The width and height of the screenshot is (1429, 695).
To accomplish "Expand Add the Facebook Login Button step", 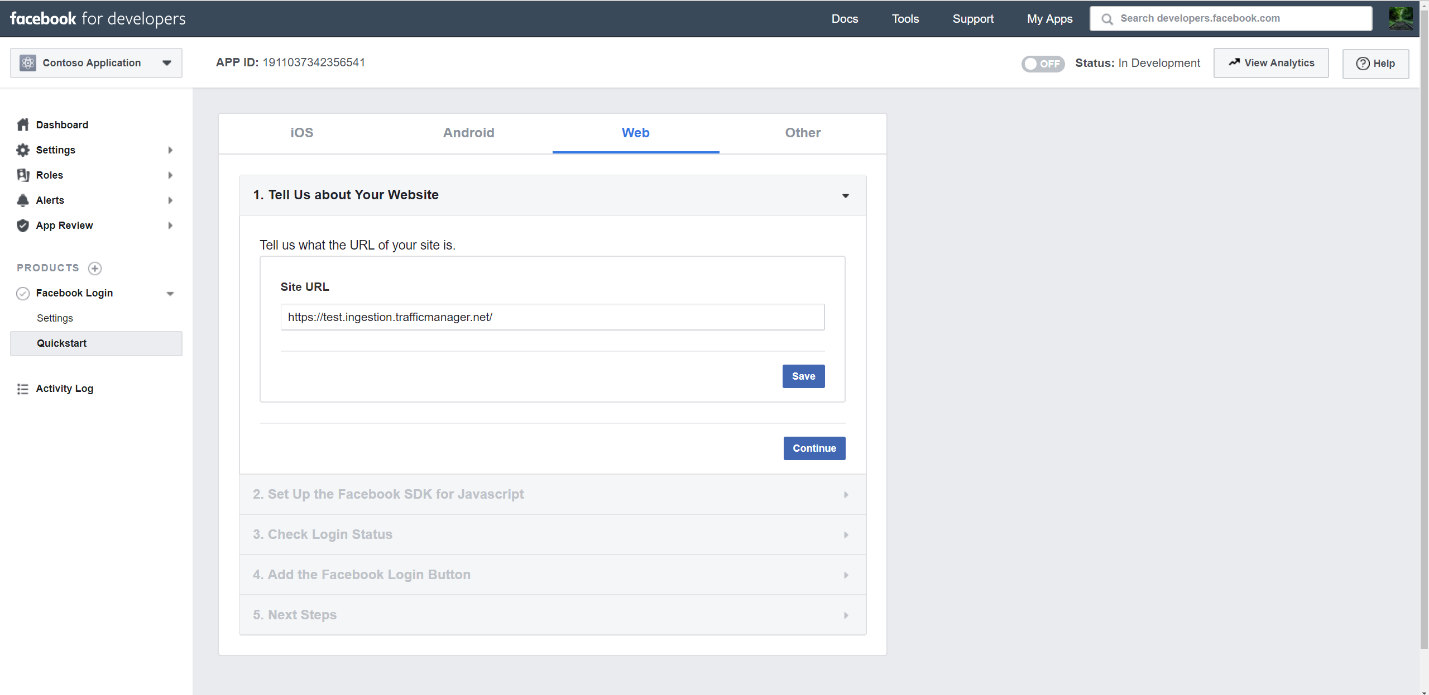I will [x=552, y=574].
